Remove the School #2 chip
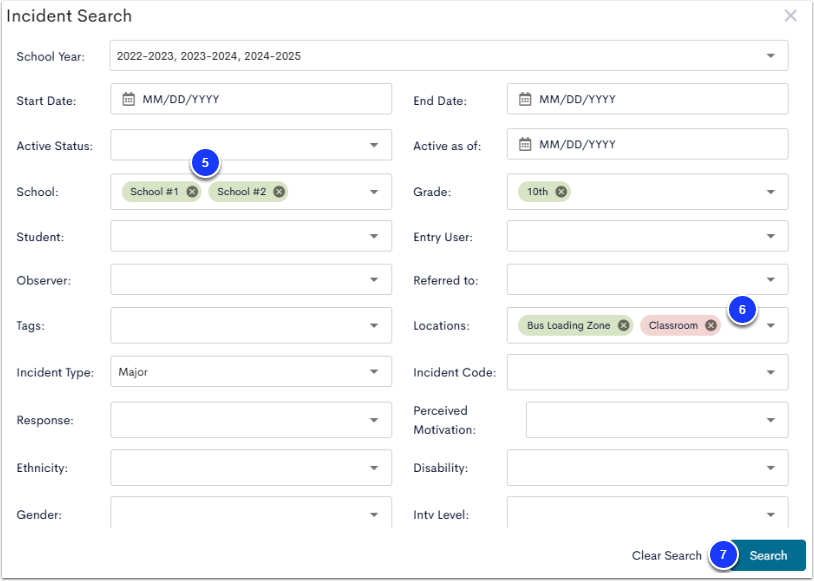 pyautogui.click(x=279, y=192)
